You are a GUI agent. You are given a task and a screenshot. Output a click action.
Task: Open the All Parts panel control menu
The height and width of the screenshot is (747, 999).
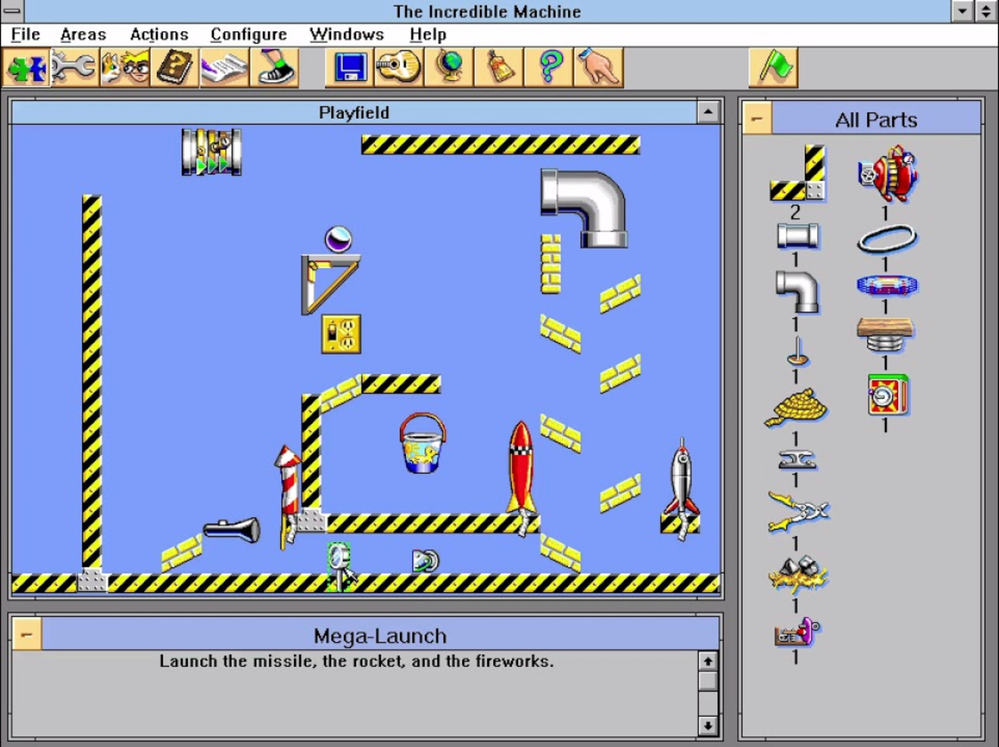click(x=757, y=119)
